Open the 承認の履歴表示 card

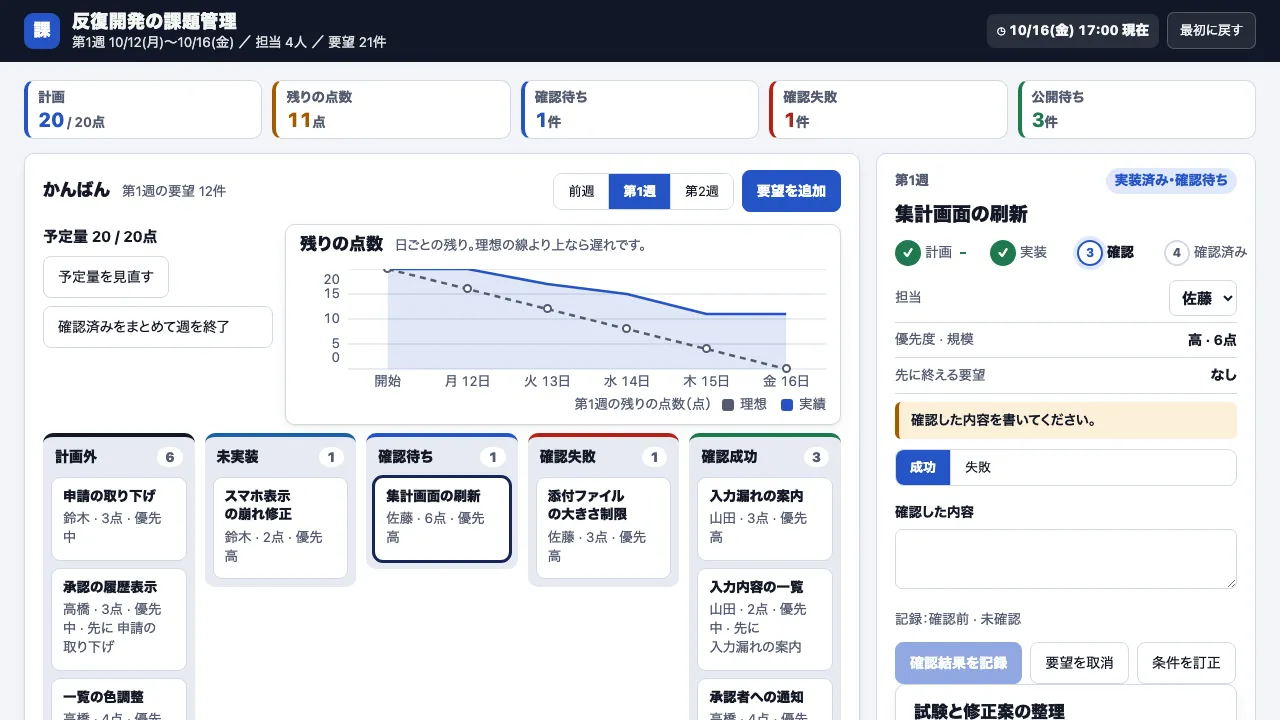pos(119,619)
